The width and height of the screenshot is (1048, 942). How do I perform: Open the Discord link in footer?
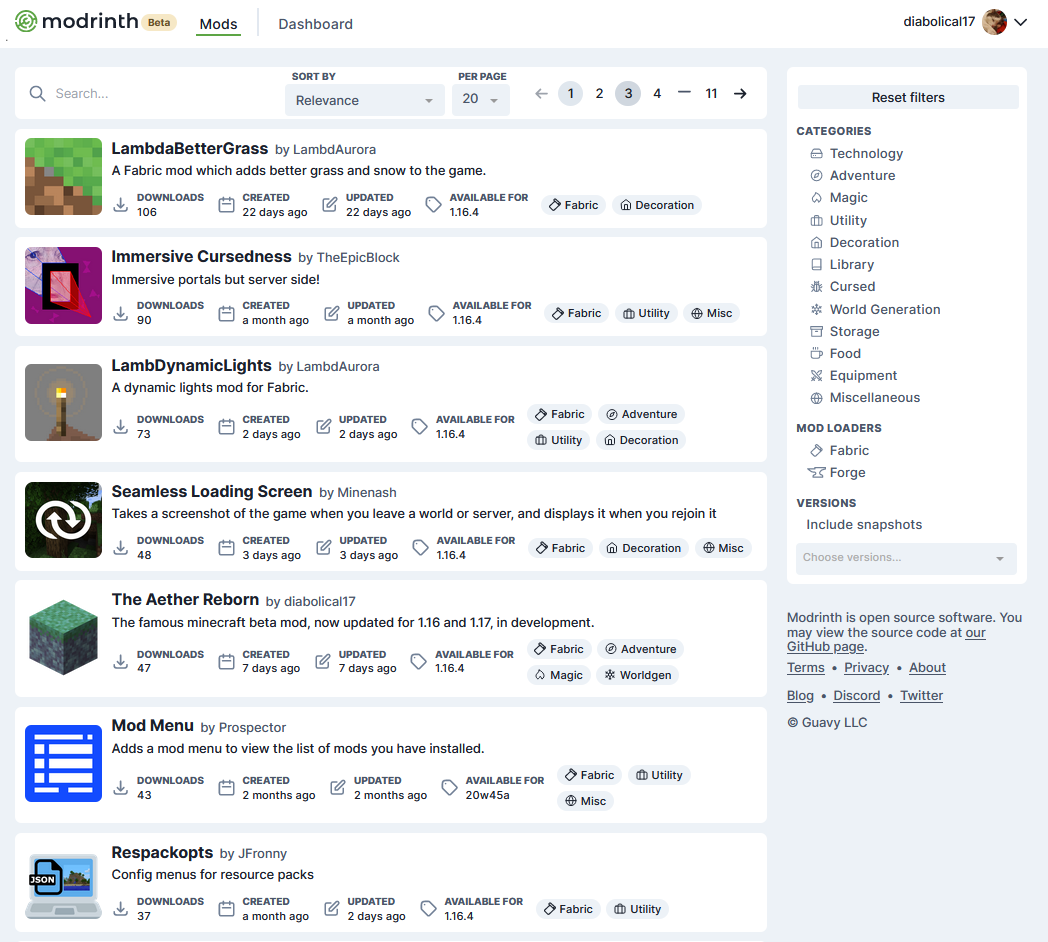(856, 695)
